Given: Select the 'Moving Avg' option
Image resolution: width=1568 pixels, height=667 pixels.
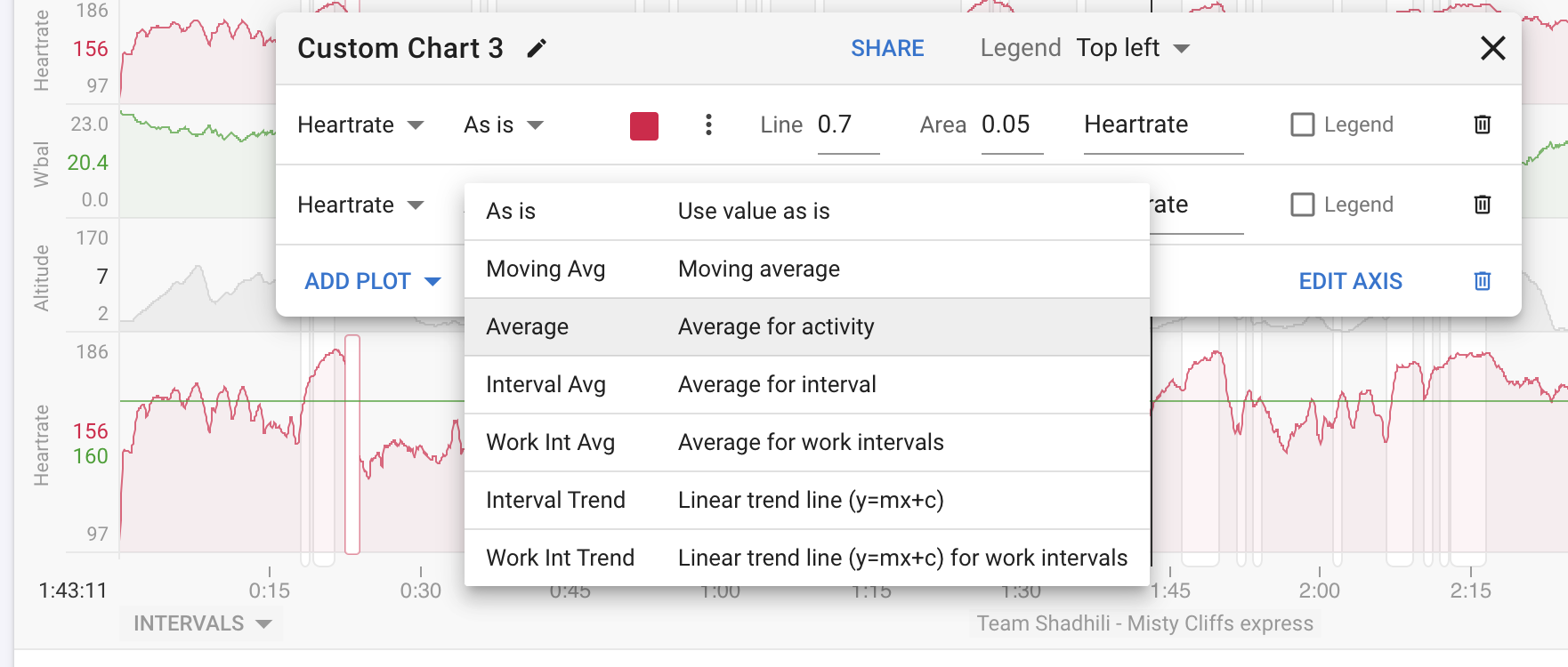Looking at the screenshot, I should [x=807, y=269].
